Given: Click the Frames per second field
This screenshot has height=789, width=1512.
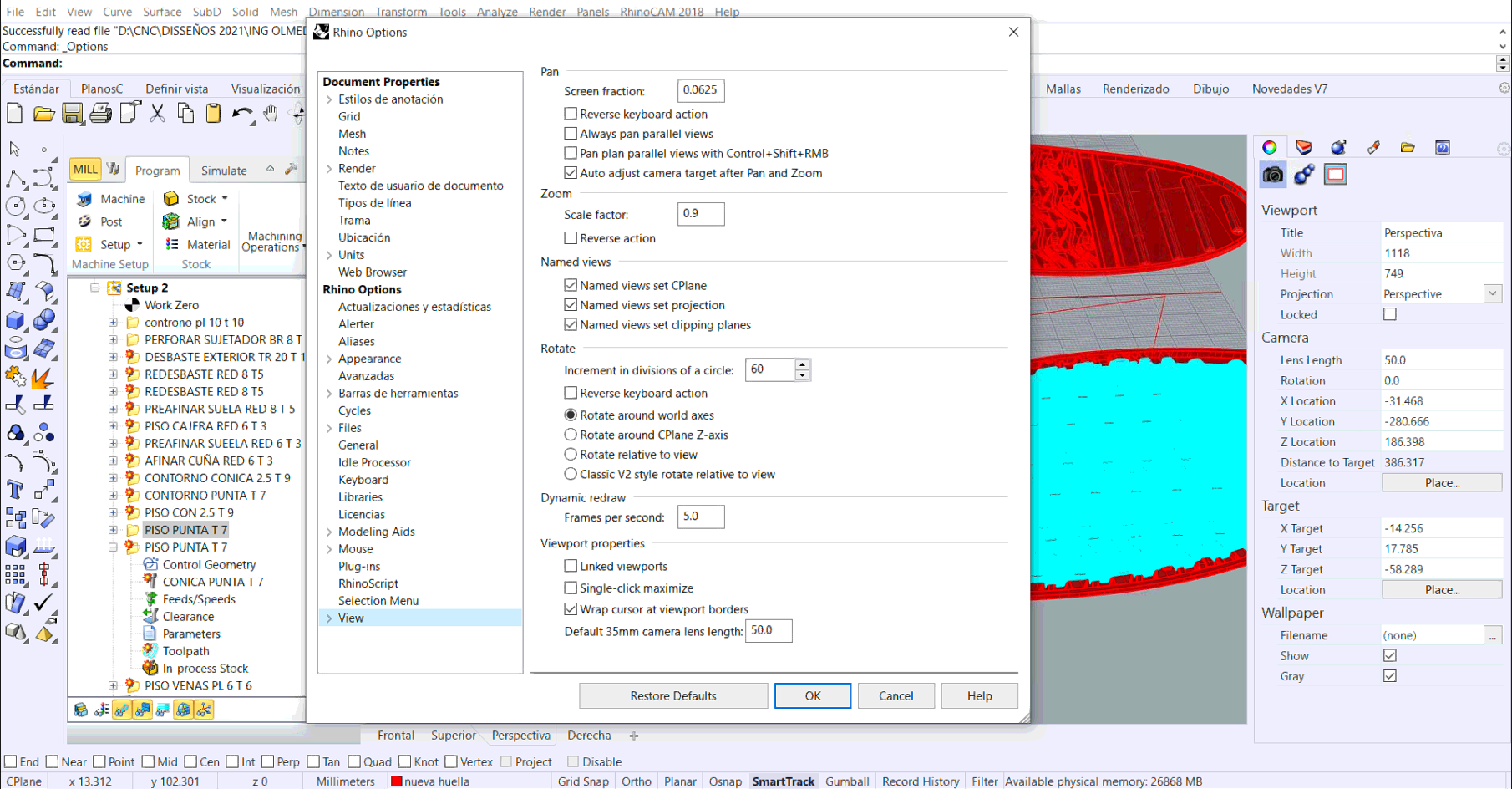Looking at the screenshot, I should coord(701,517).
